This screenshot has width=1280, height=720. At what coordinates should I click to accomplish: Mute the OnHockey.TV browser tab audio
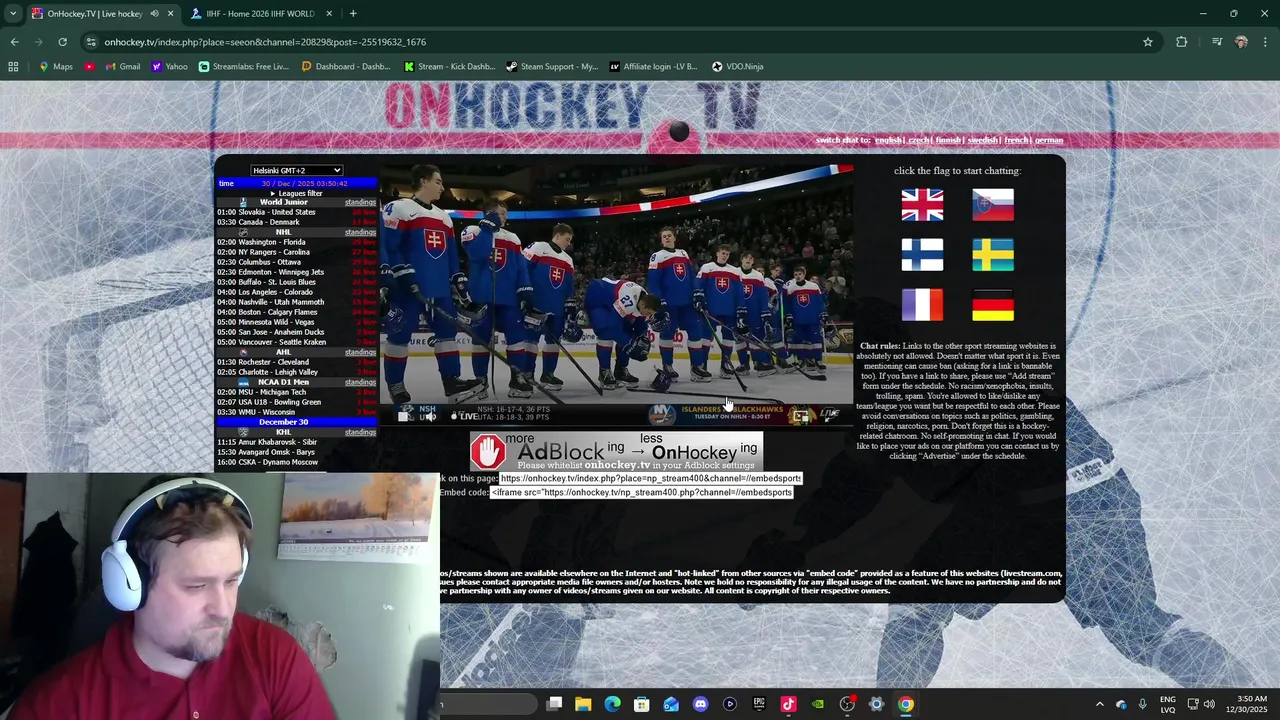[x=154, y=14]
